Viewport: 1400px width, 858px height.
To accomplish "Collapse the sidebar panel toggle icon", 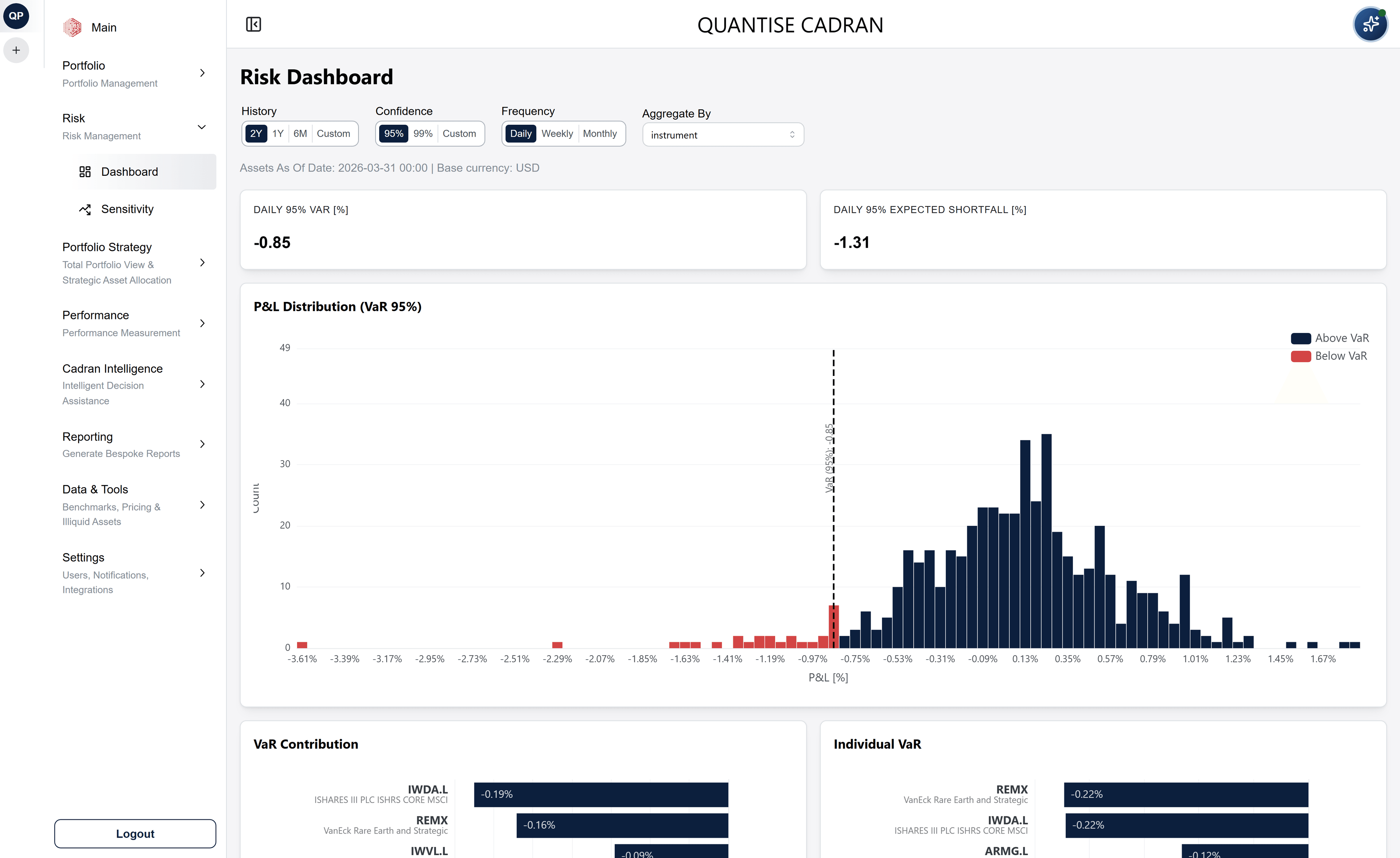I will 253,24.
